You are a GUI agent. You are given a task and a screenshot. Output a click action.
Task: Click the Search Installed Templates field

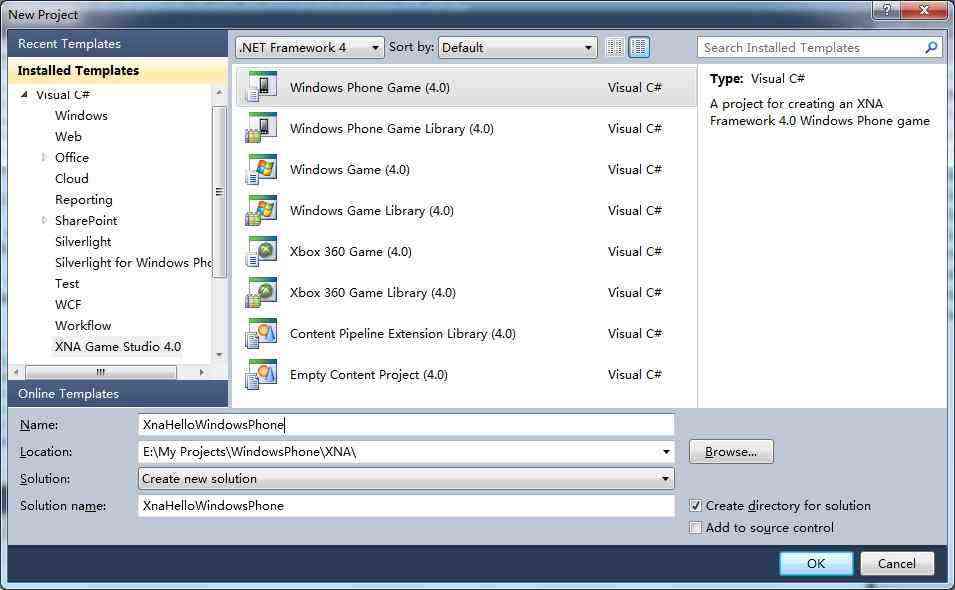[x=819, y=47]
